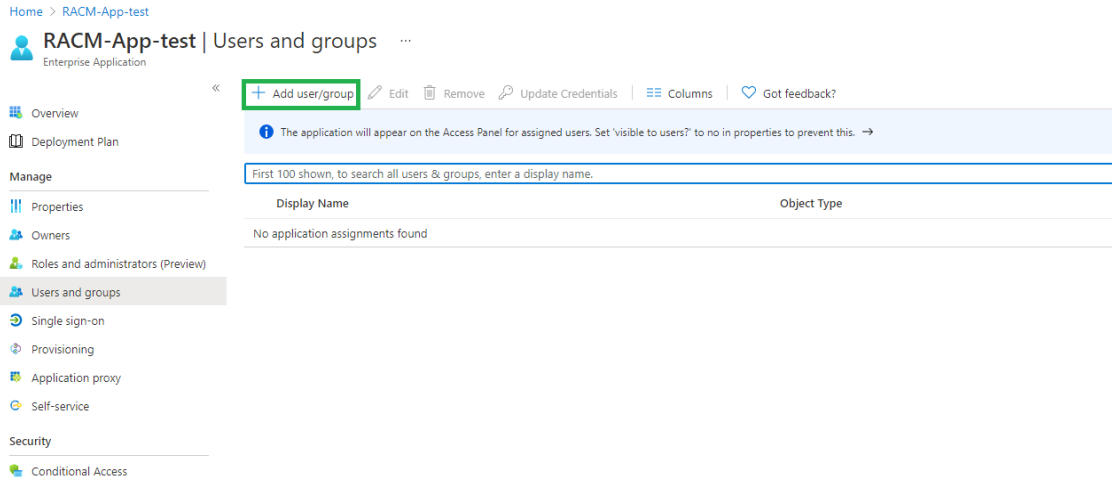Click the Enterprise Application user avatar icon
Screen dimensions: 1112x489
click(x=22, y=49)
